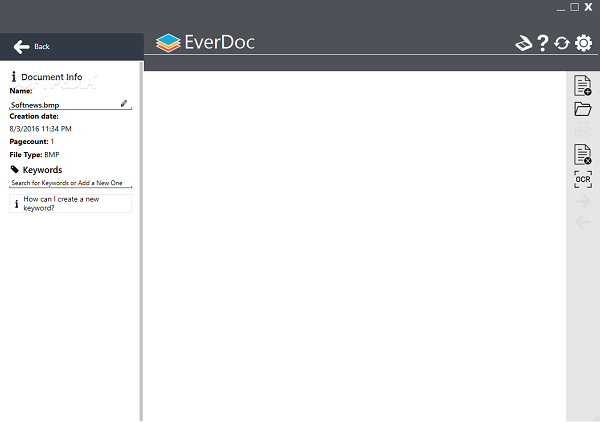Click the 'Keywords' heading text
600x422 pixels.
(42, 170)
